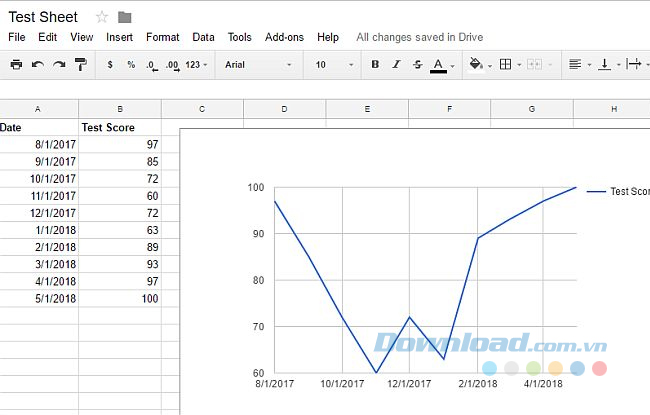The height and width of the screenshot is (415, 650).
Task: Open the font size 10 dropdown
Action: 334,65
